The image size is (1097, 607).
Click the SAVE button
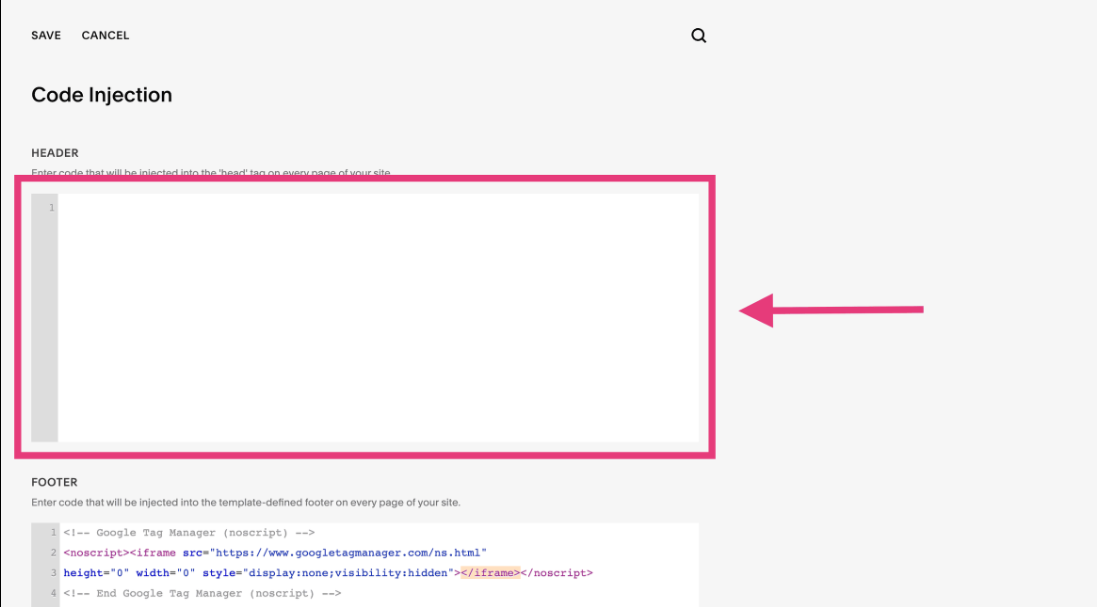(46, 36)
